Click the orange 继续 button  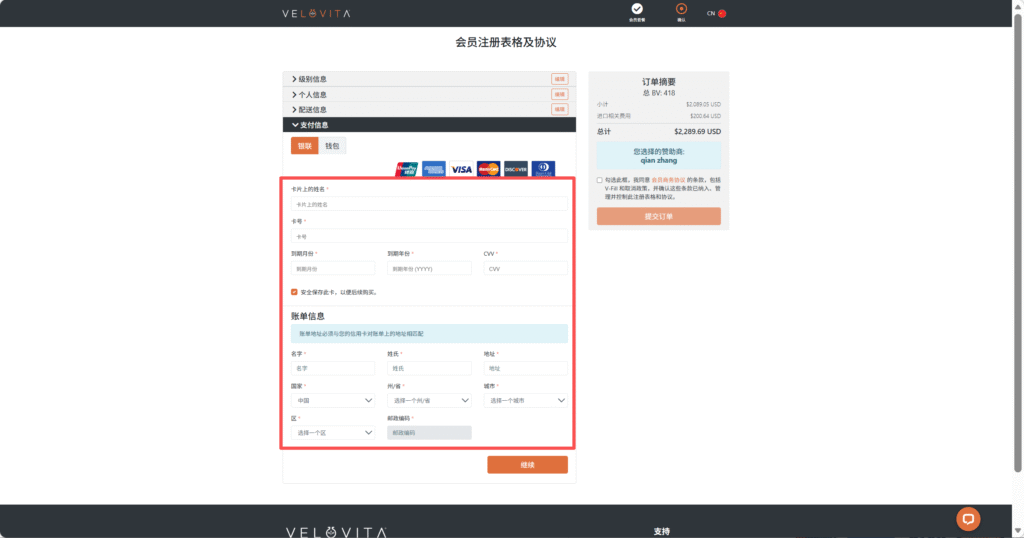point(527,465)
